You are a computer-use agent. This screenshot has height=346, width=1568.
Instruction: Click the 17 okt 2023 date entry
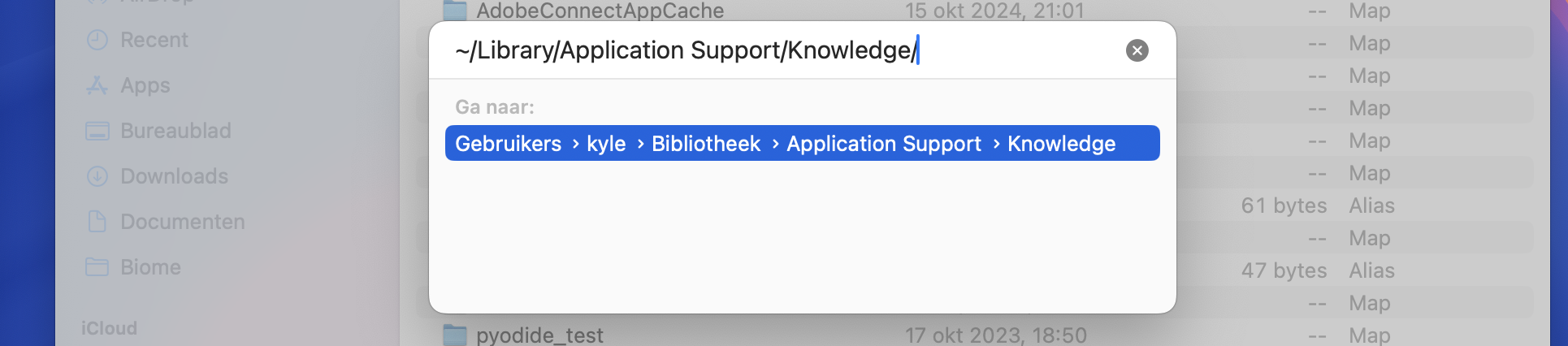[x=995, y=335]
